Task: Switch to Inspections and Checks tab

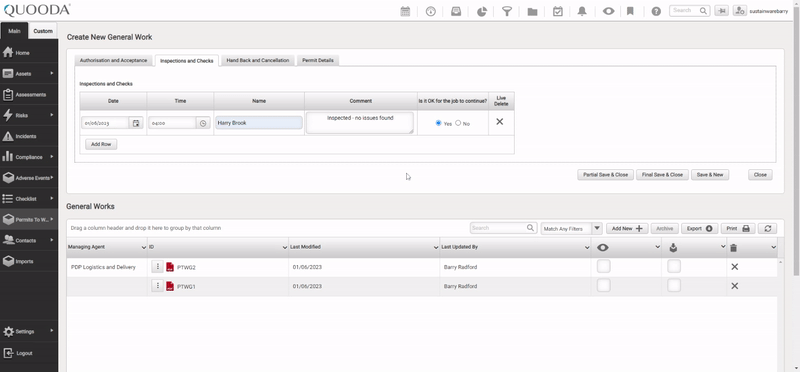Action: tap(187, 61)
